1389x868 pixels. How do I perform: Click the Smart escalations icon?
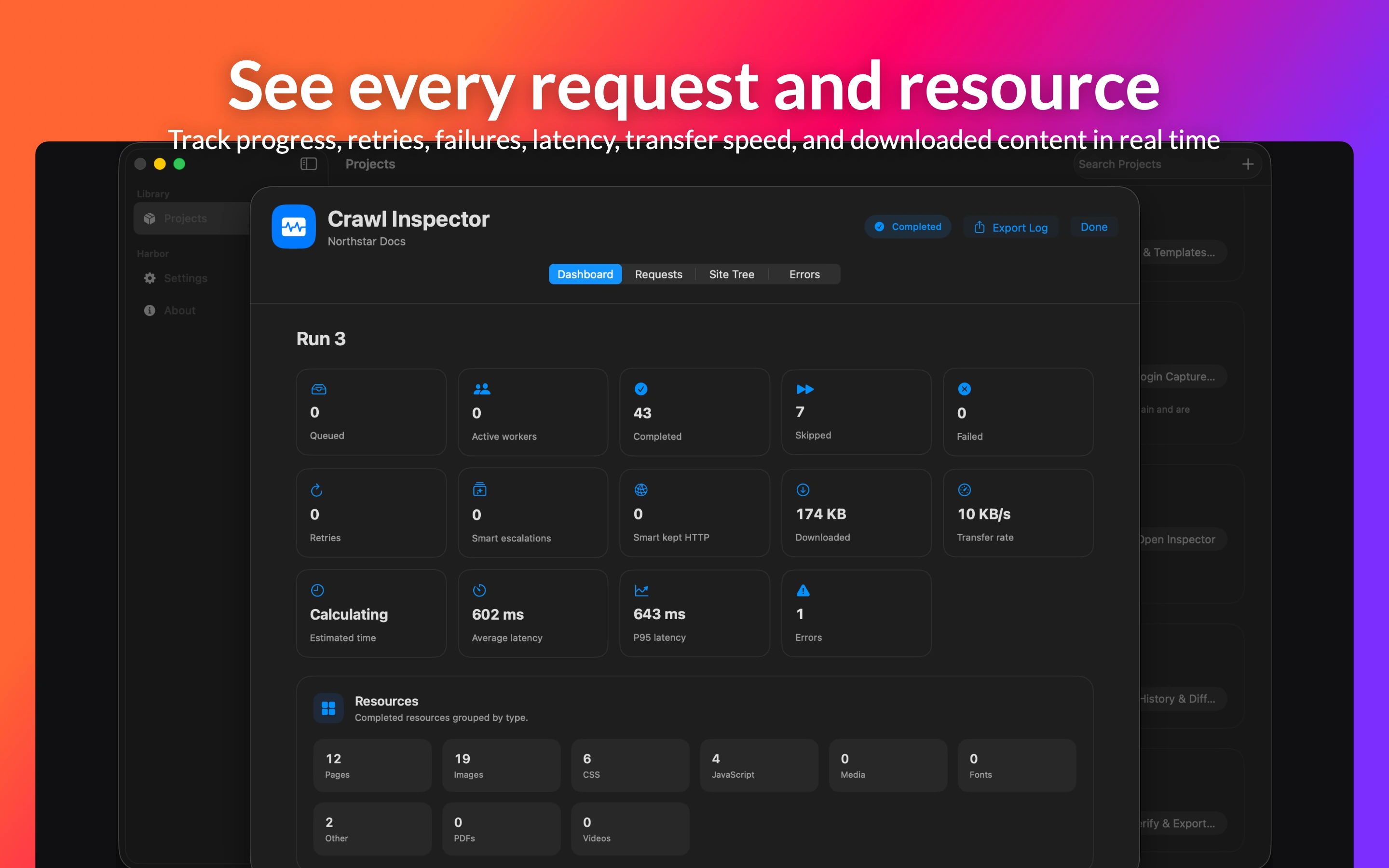(x=479, y=489)
